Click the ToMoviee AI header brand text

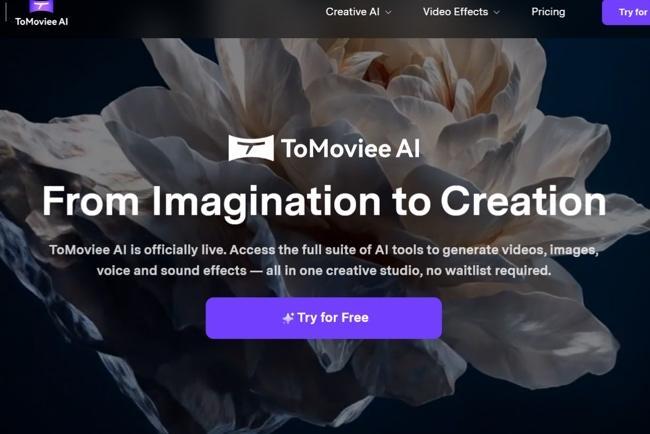[42, 21]
